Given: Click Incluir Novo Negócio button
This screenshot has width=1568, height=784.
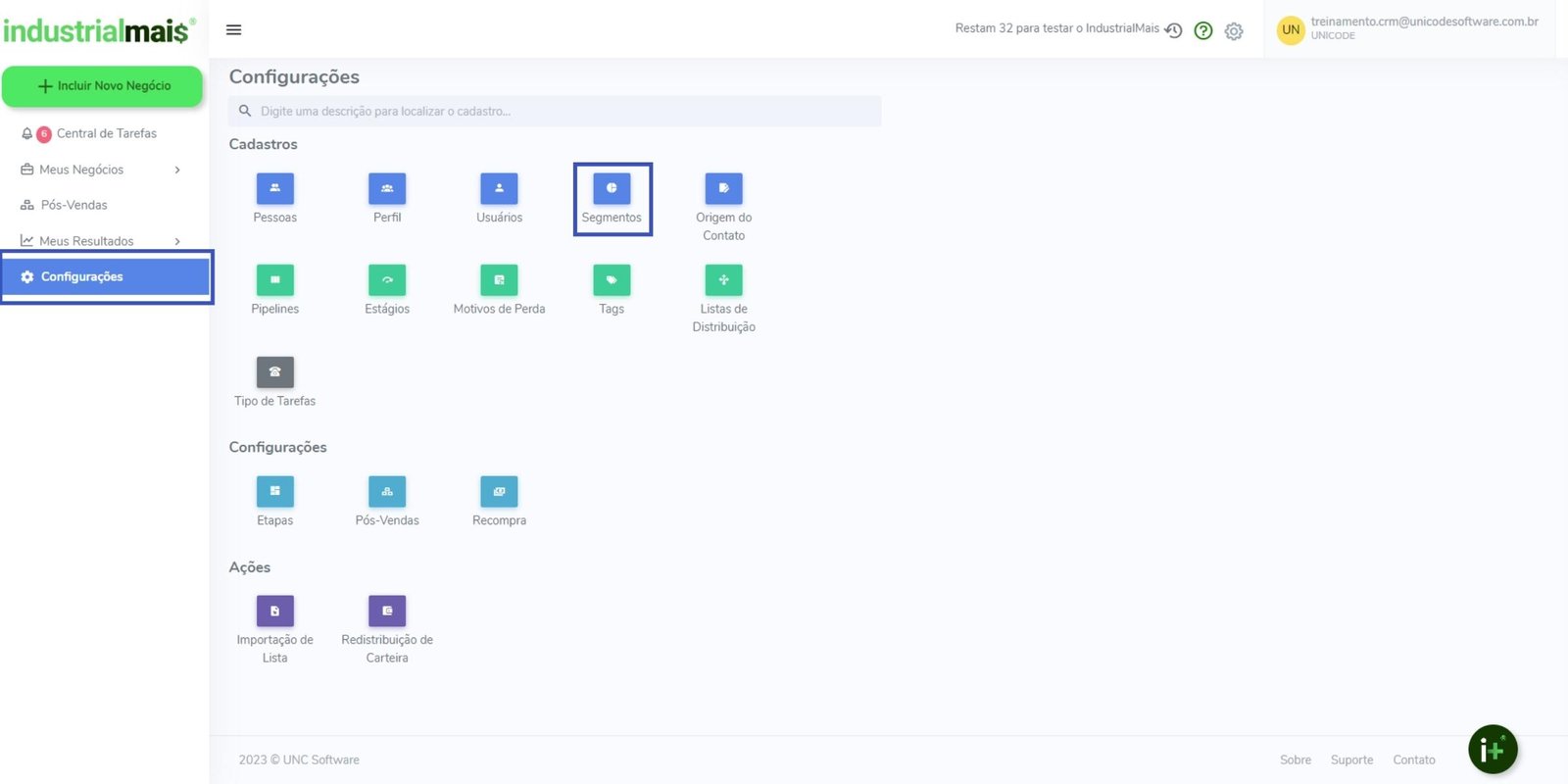Looking at the screenshot, I should tap(103, 86).
